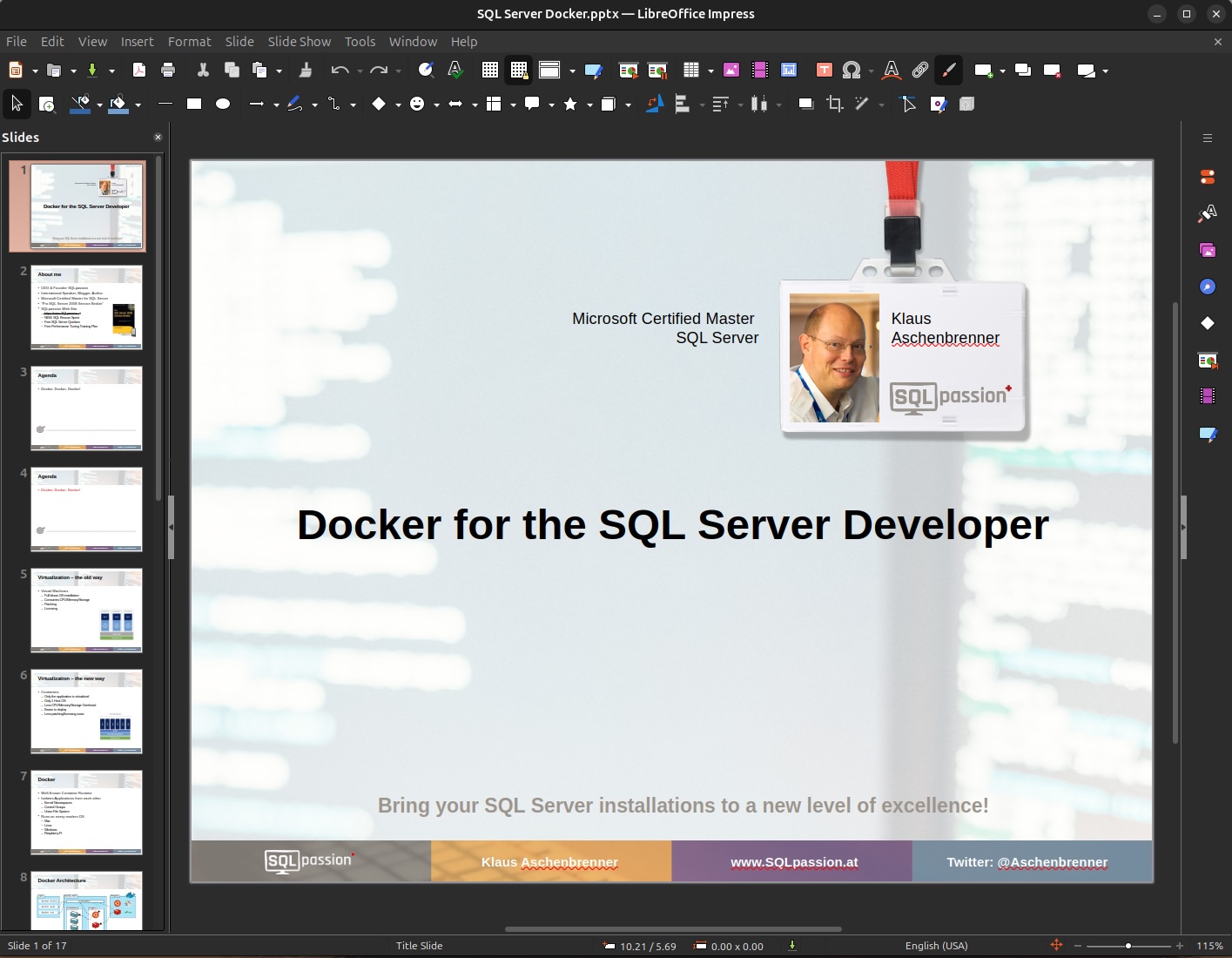The width and height of the screenshot is (1232, 958).
Task: Toggle Crop Image tool
Action: click(835, 104)
